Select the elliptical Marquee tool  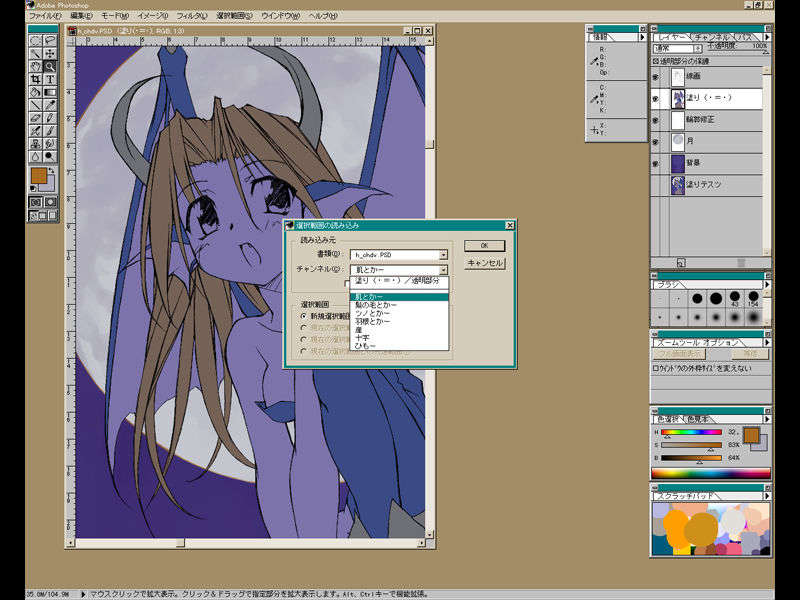tap(35, 40)
